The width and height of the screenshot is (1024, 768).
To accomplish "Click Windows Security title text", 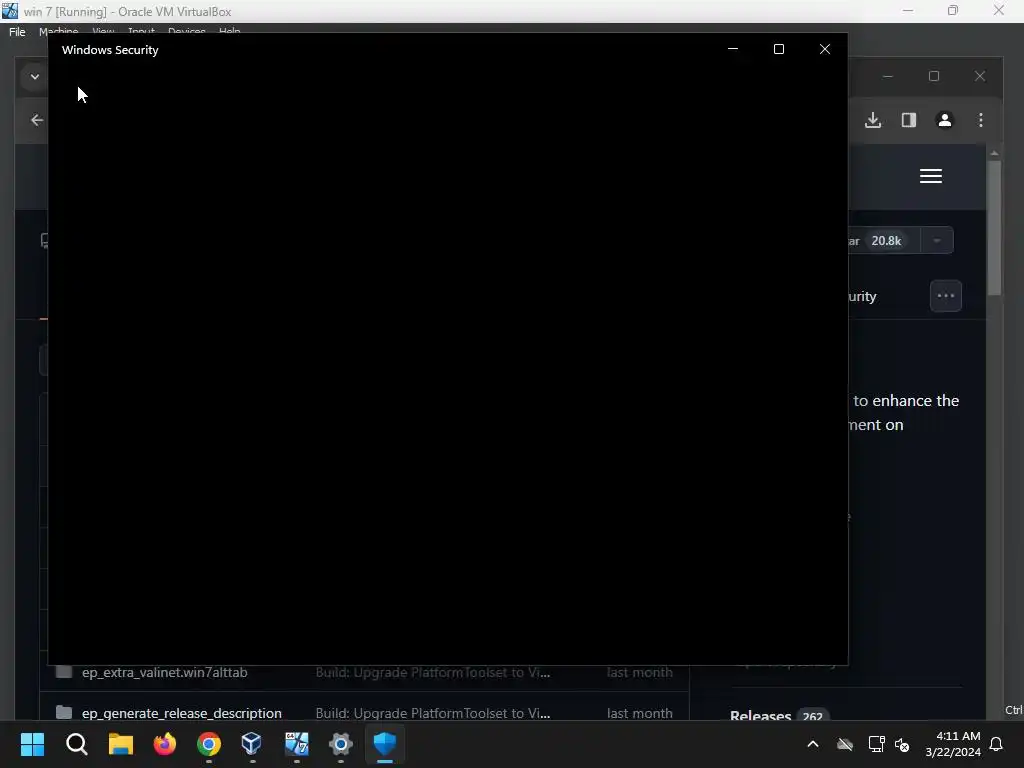I will click(110, 50).
